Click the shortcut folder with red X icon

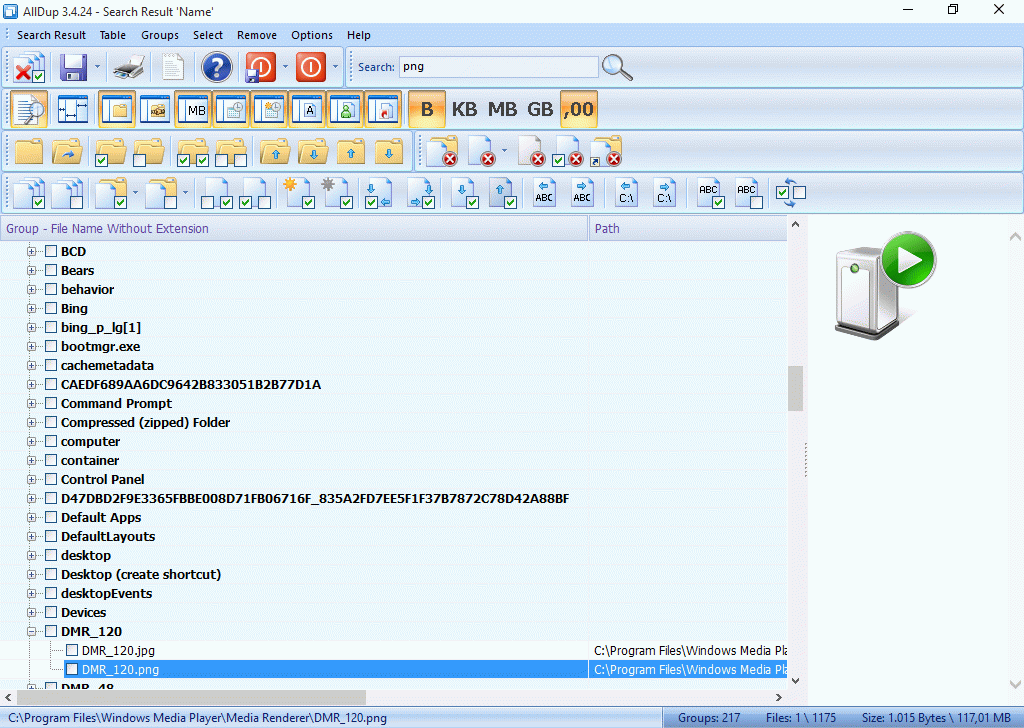605,151
